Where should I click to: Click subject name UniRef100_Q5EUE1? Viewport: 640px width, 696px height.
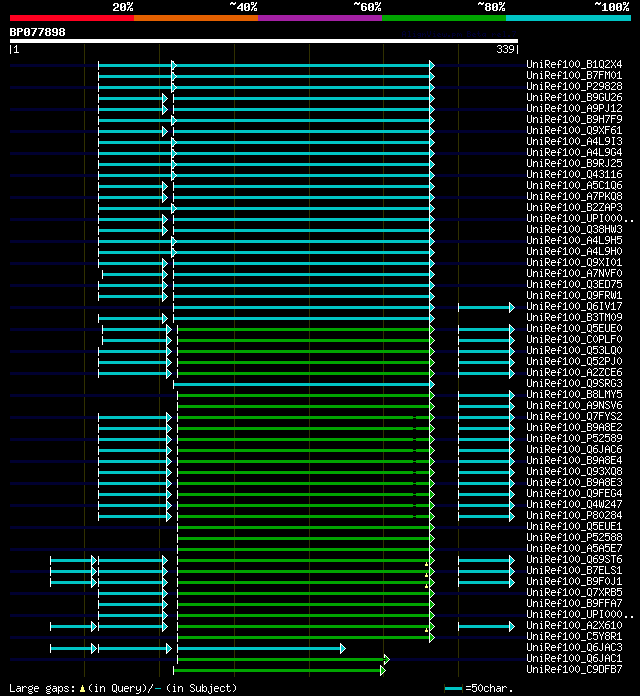(x=574, y=526)
